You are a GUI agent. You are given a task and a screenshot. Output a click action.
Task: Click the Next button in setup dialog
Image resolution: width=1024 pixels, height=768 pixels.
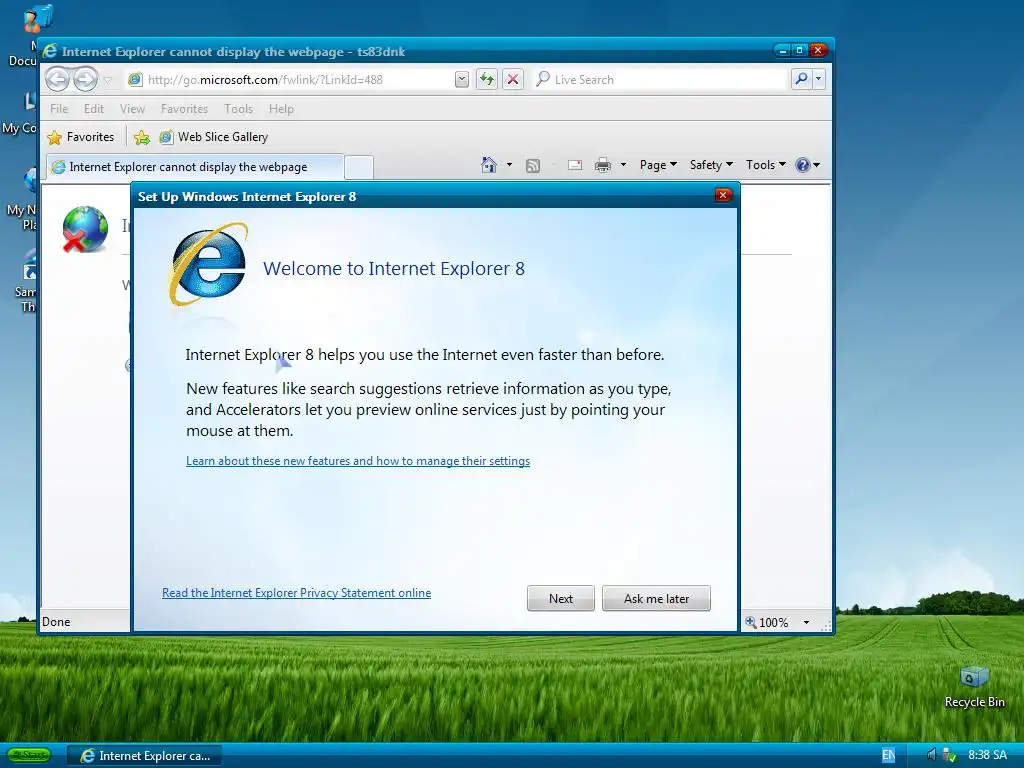pos(560,598)
